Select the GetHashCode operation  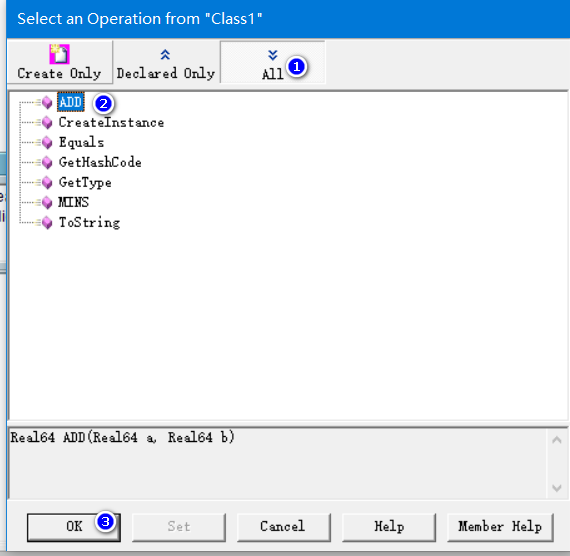click(x=100, y=162)
